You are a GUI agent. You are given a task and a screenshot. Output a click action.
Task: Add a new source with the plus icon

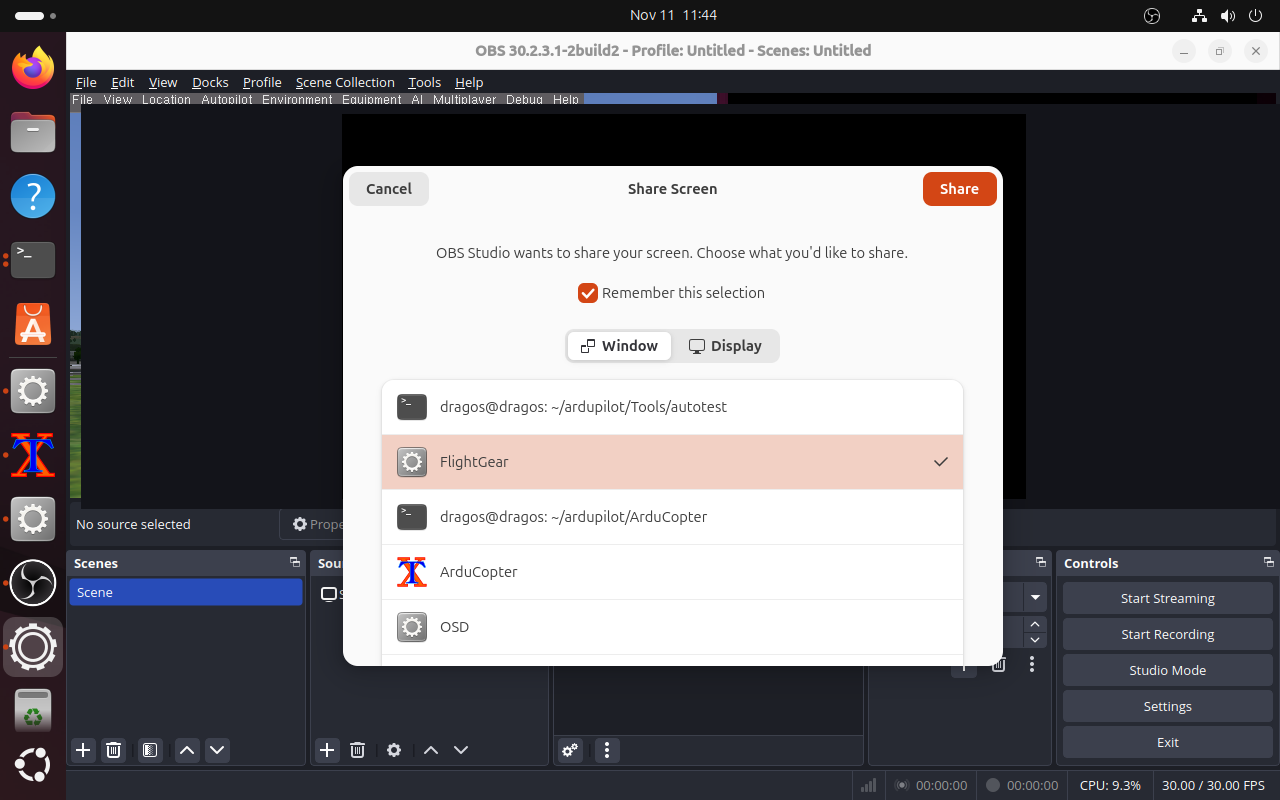click(327, 750)
